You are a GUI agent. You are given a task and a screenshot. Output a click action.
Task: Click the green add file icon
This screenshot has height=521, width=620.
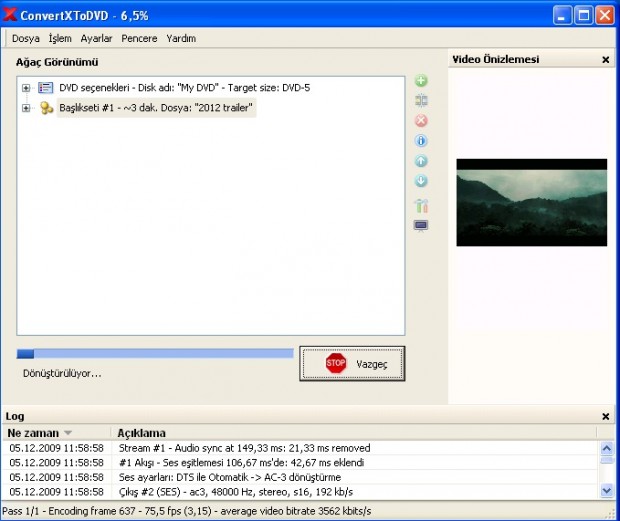point(421,81)
